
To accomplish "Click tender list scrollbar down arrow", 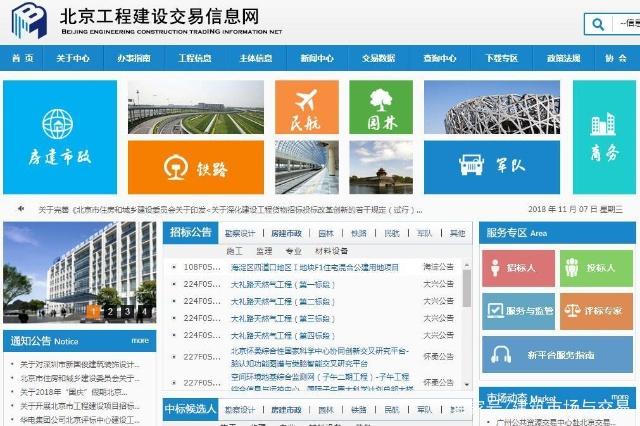I will point(467,384).
